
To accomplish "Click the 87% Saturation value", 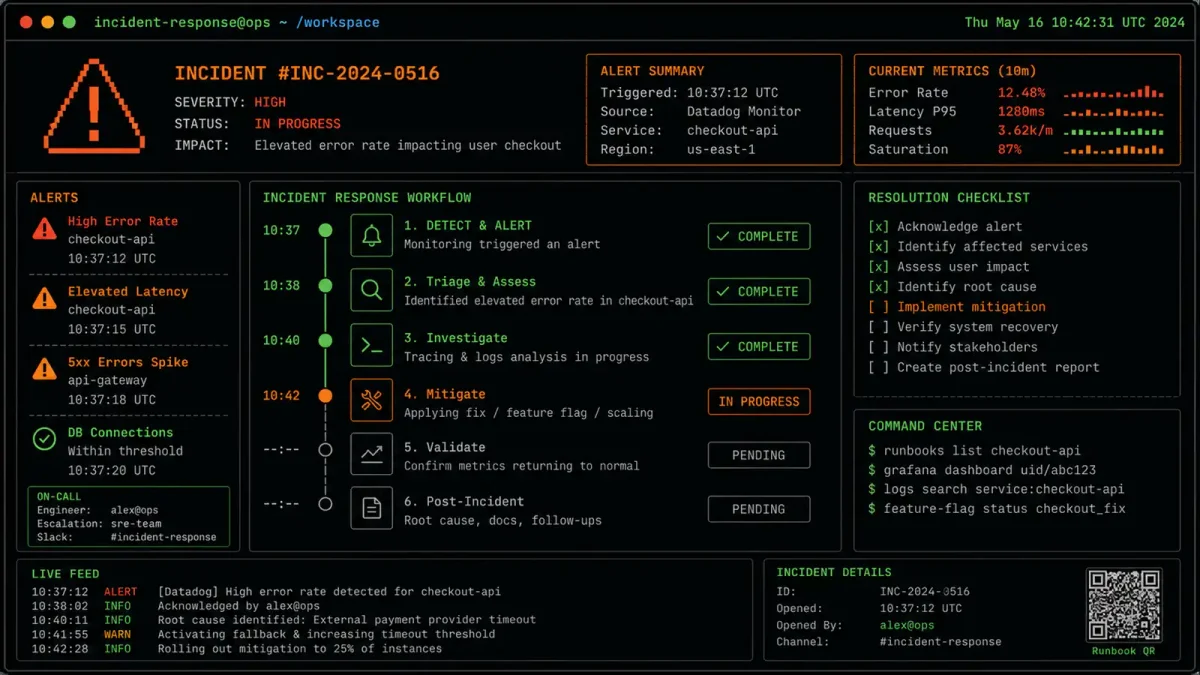I will tap(1010, 149).
